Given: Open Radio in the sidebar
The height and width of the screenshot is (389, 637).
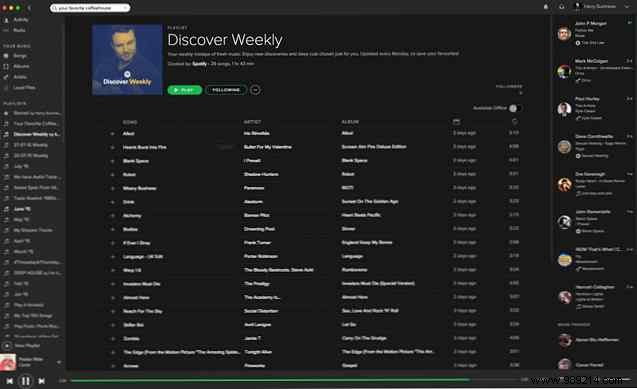Looking at the screenshot, I should click(x=19, y=30).
